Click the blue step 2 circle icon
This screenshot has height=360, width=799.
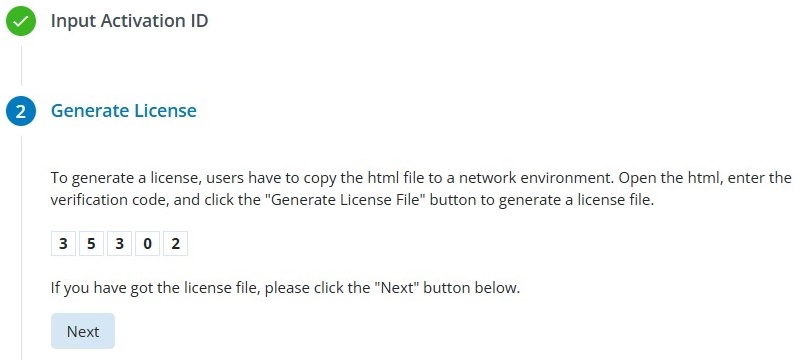pos(21,111)
